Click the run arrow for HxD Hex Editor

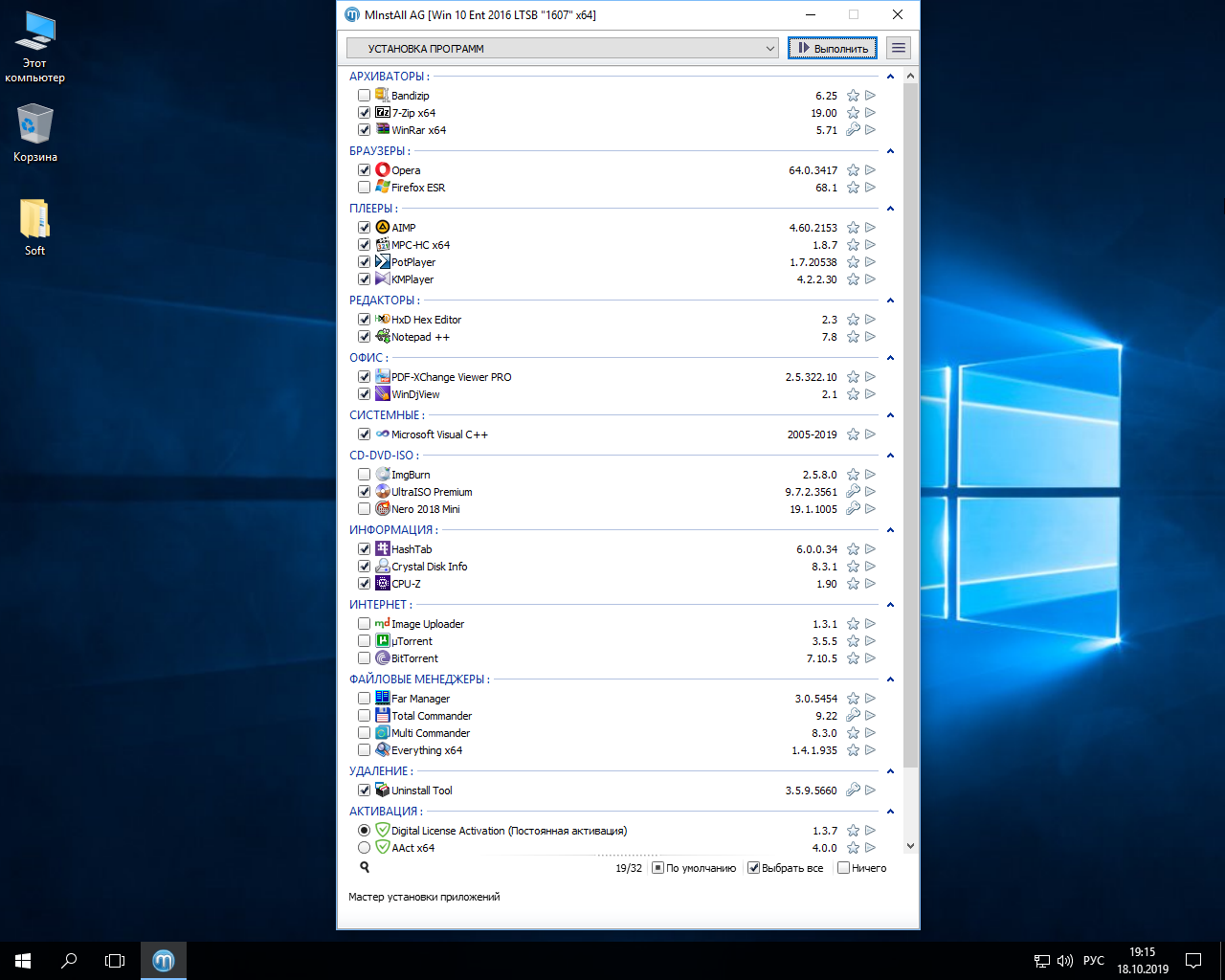click(x=870, y=320)
